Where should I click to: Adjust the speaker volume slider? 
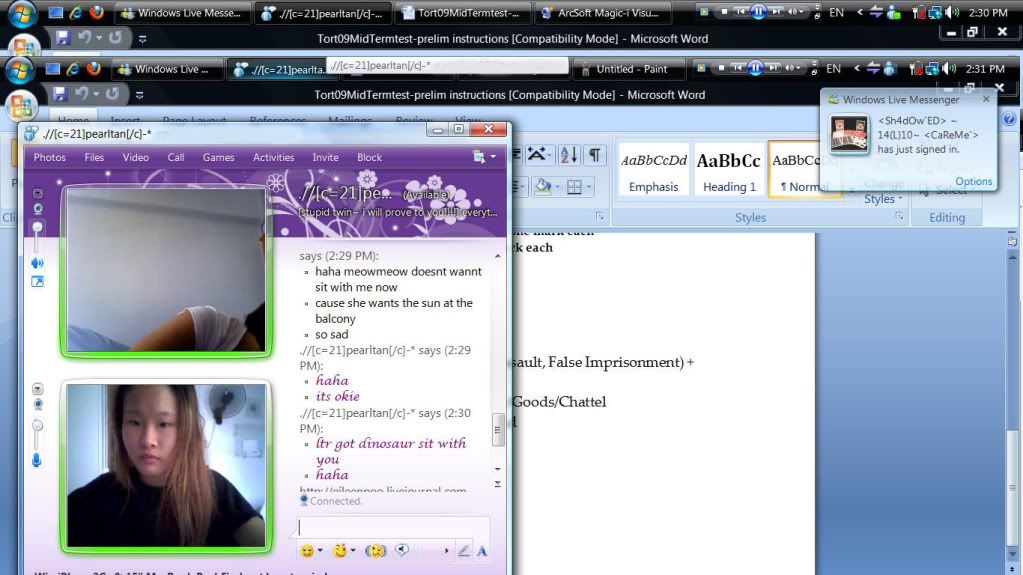pyautogui.click(x=37, y=228)
